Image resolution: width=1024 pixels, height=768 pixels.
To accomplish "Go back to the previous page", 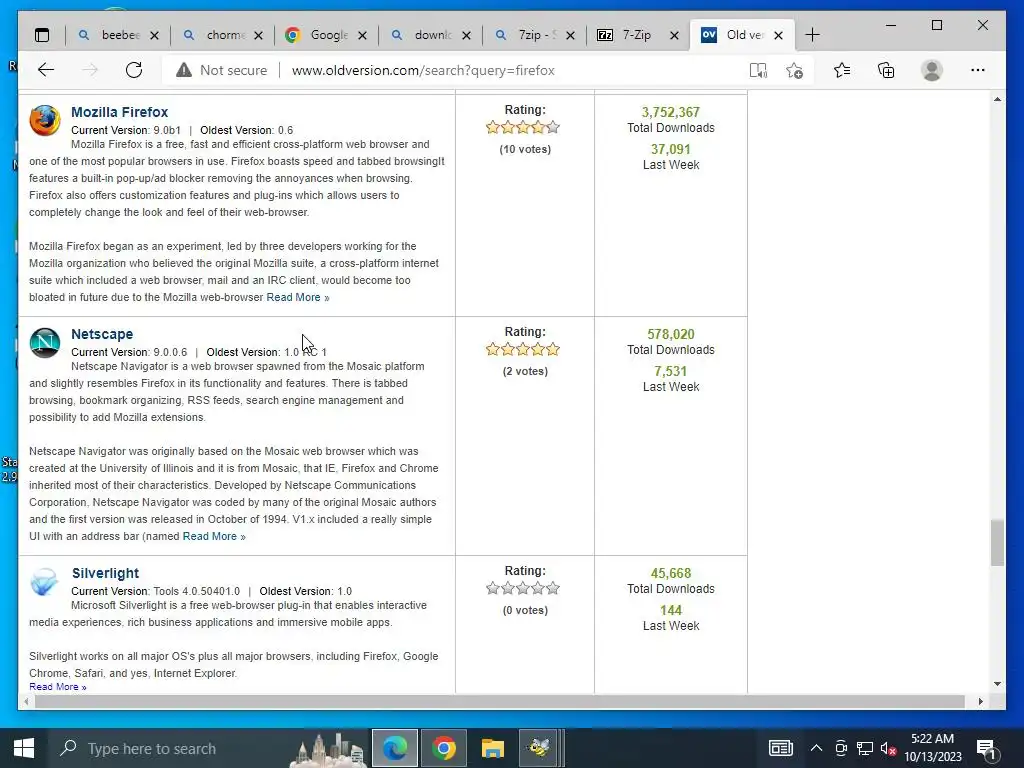I will click(x=46, y=70).
